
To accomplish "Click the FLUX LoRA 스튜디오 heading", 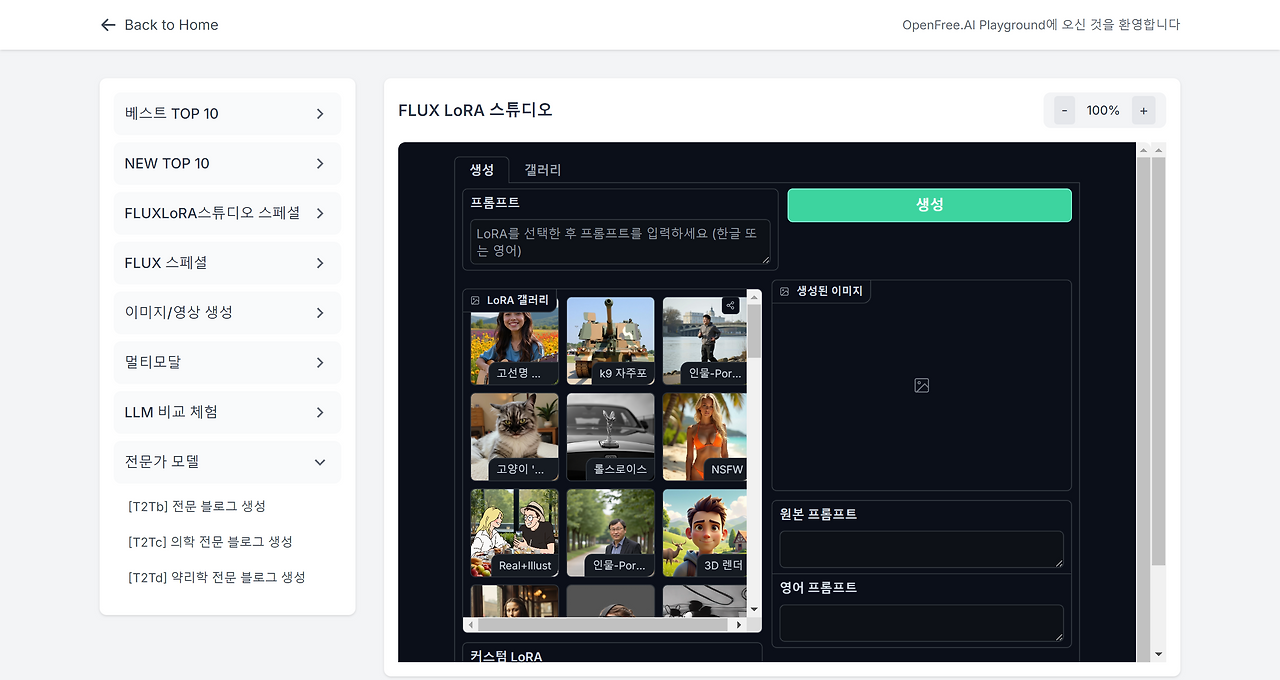I will [x=475, y=110].
